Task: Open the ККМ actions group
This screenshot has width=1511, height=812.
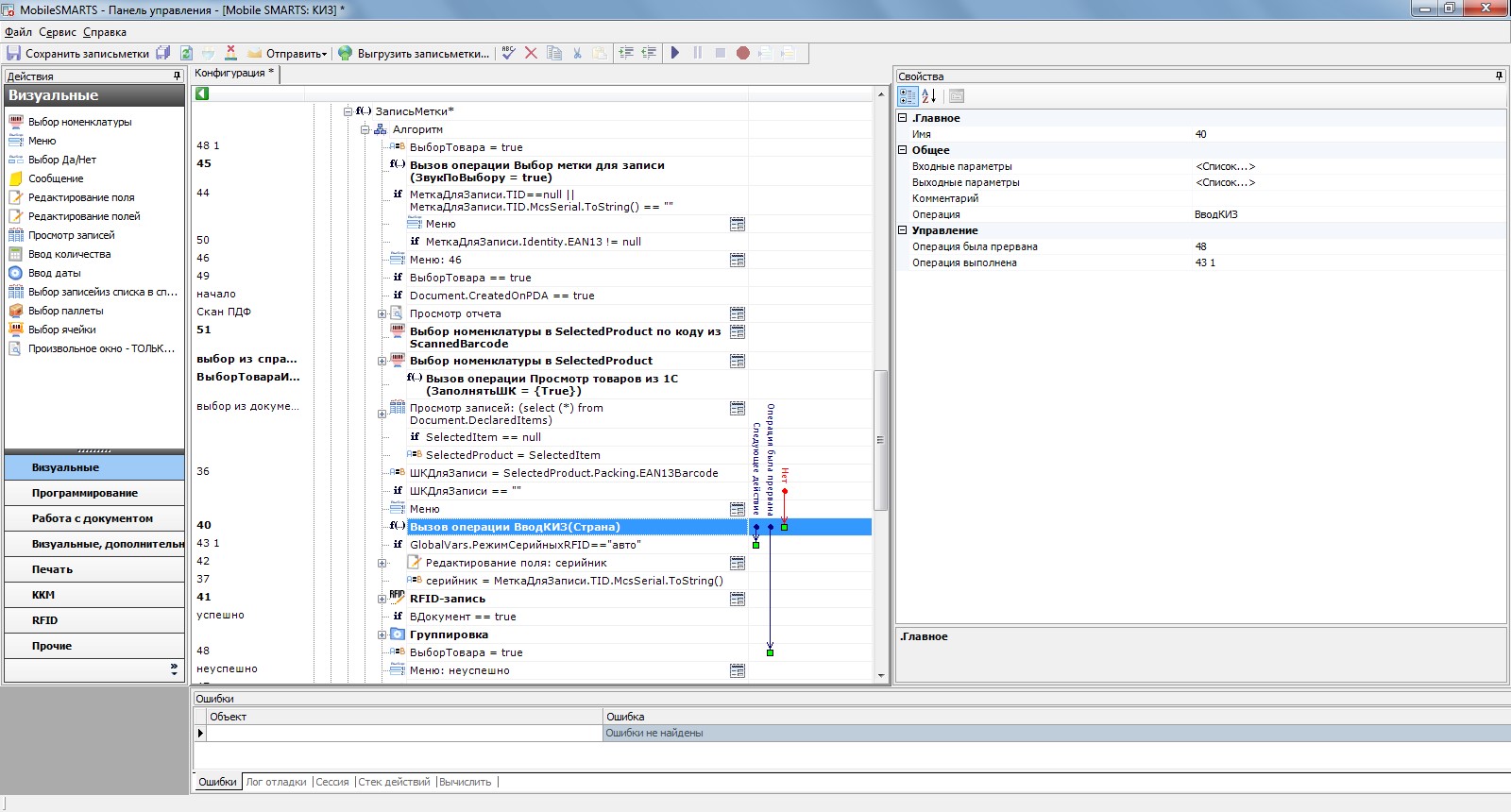Action: click(x=94, y=595)
